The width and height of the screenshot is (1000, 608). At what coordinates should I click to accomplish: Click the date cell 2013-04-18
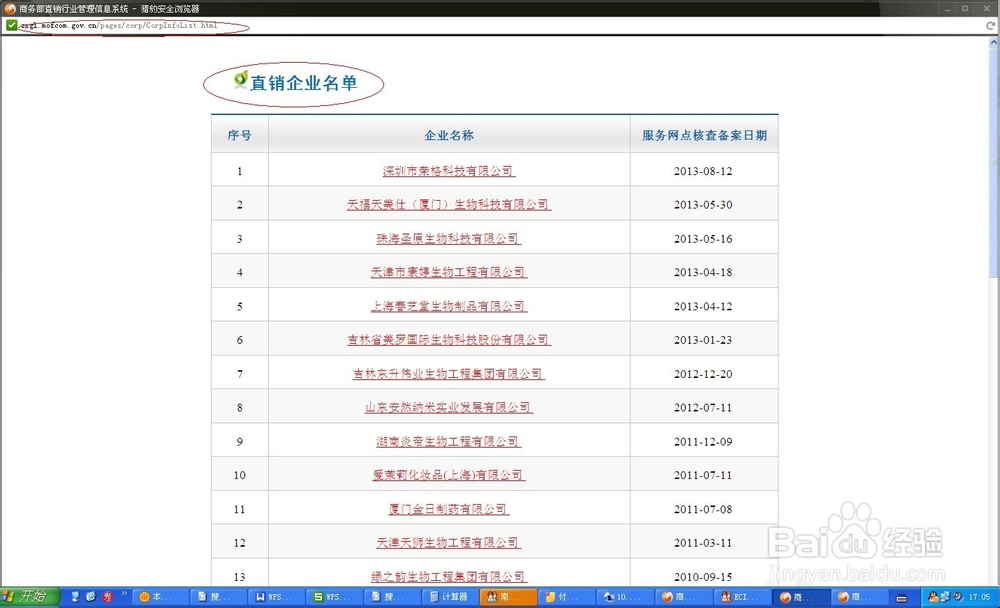click(703, 272)
